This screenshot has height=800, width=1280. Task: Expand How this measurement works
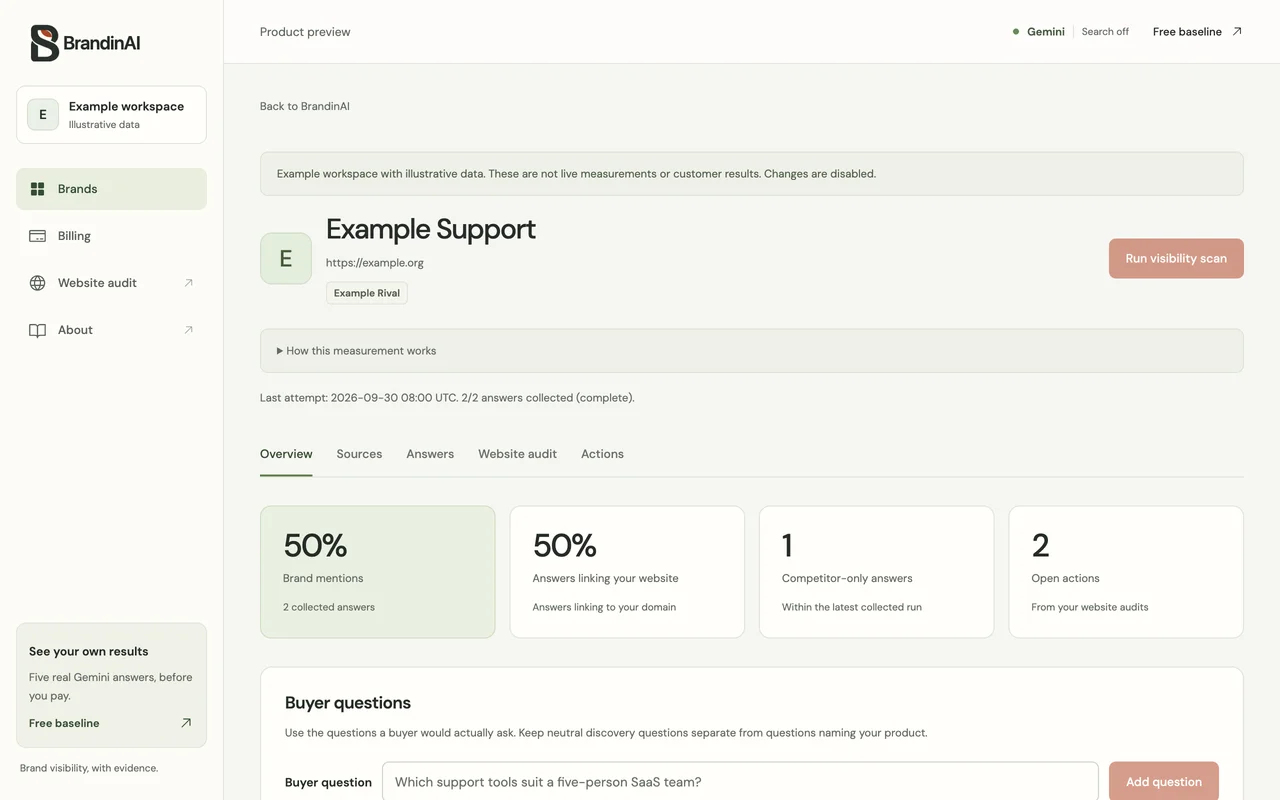(x=752, y=351)
